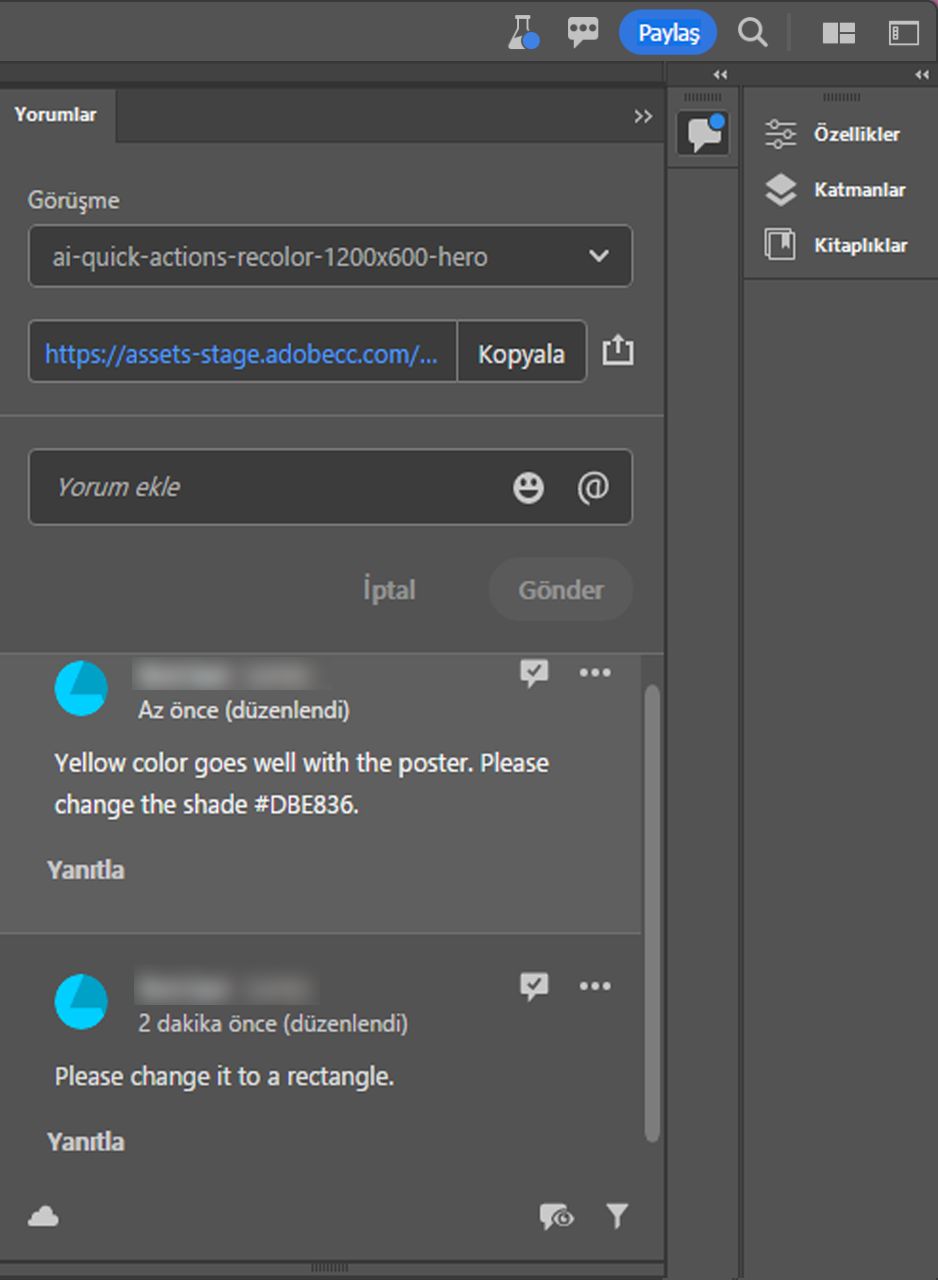Insert an emoji into the comment field
Image resolution: width=938 pixels, height=1280 pixels.
point(528,488)
